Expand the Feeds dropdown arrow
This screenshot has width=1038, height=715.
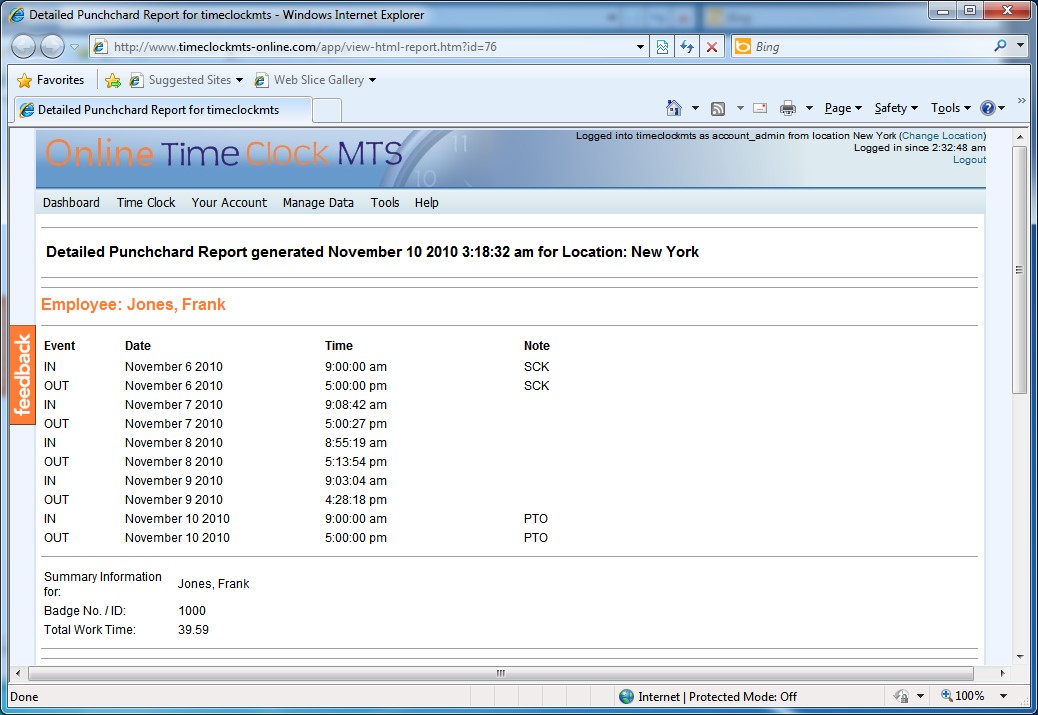(740, 108)
